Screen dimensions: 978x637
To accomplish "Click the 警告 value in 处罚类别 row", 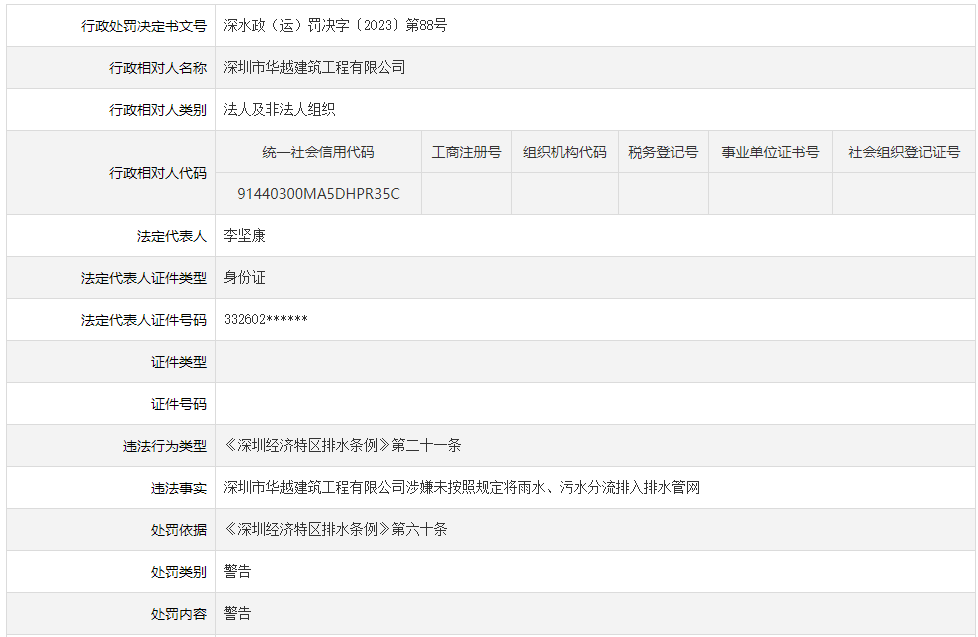I will pos(237,571).
